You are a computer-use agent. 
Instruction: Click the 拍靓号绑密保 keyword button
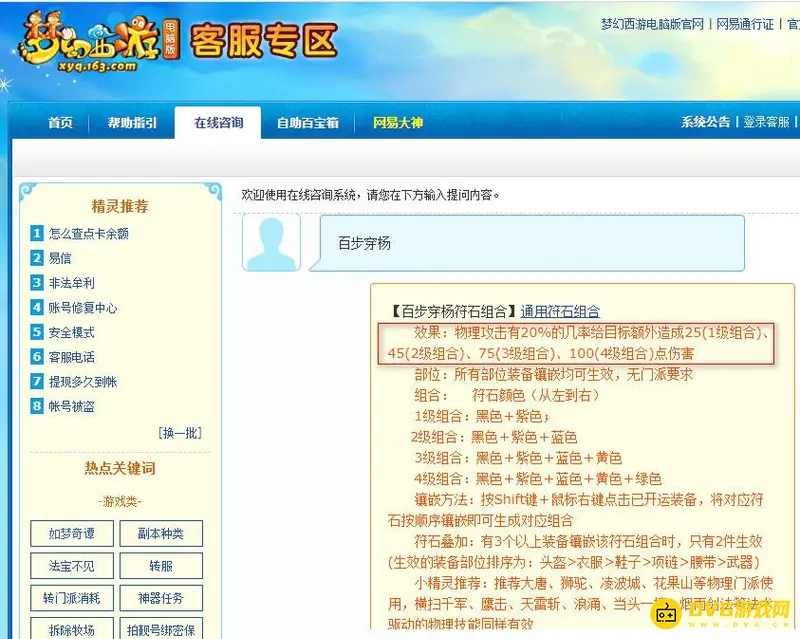tap(161, 629)
